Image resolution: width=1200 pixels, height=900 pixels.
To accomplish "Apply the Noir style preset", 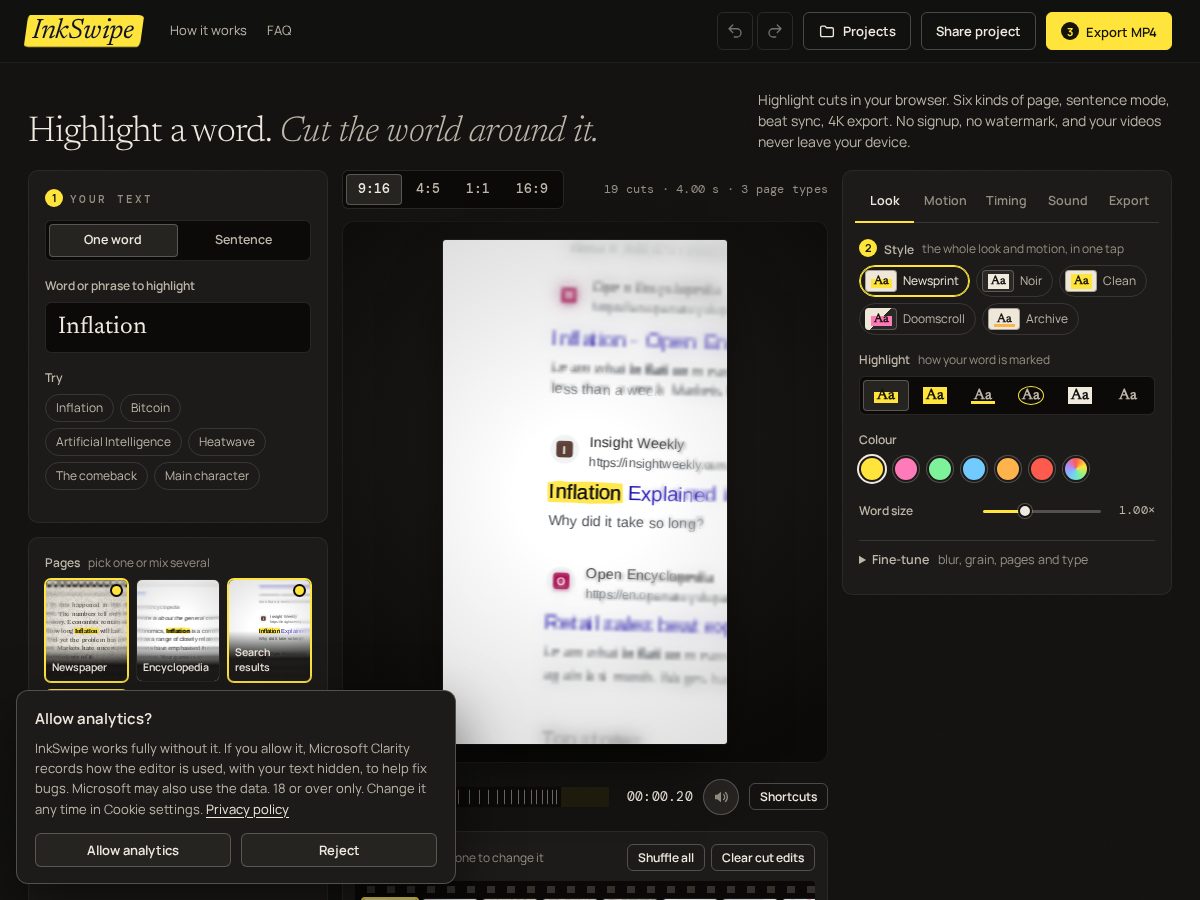I will tap(1016, 281).
